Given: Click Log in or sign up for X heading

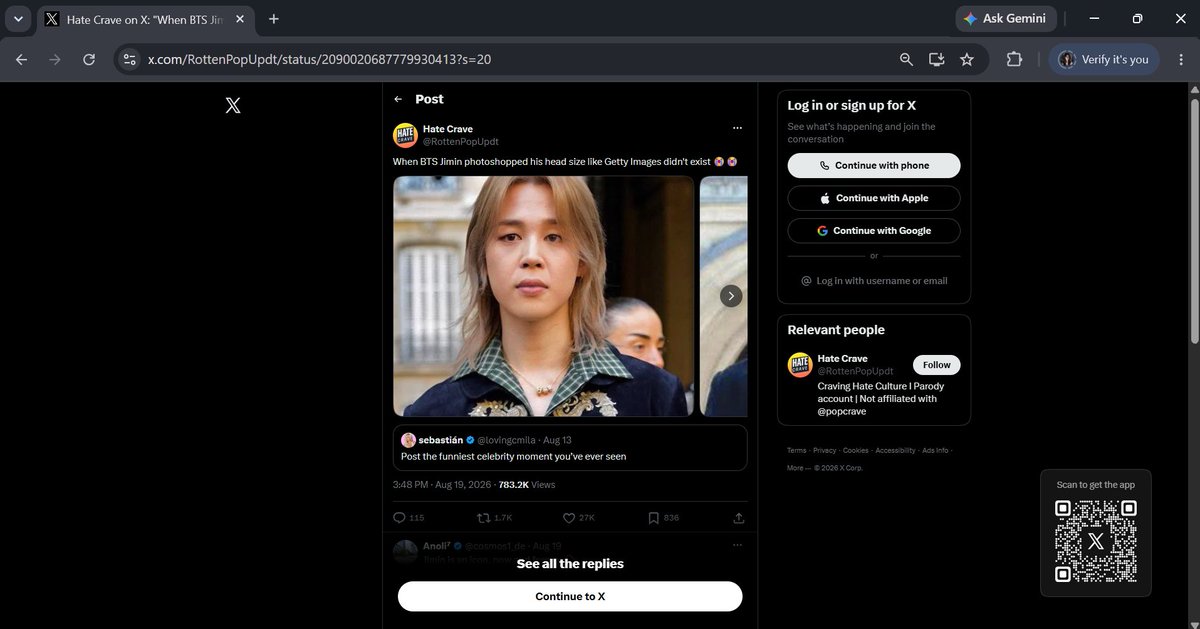Looking at the screenshot, I should pyautogui.click(x=852, y=105).
